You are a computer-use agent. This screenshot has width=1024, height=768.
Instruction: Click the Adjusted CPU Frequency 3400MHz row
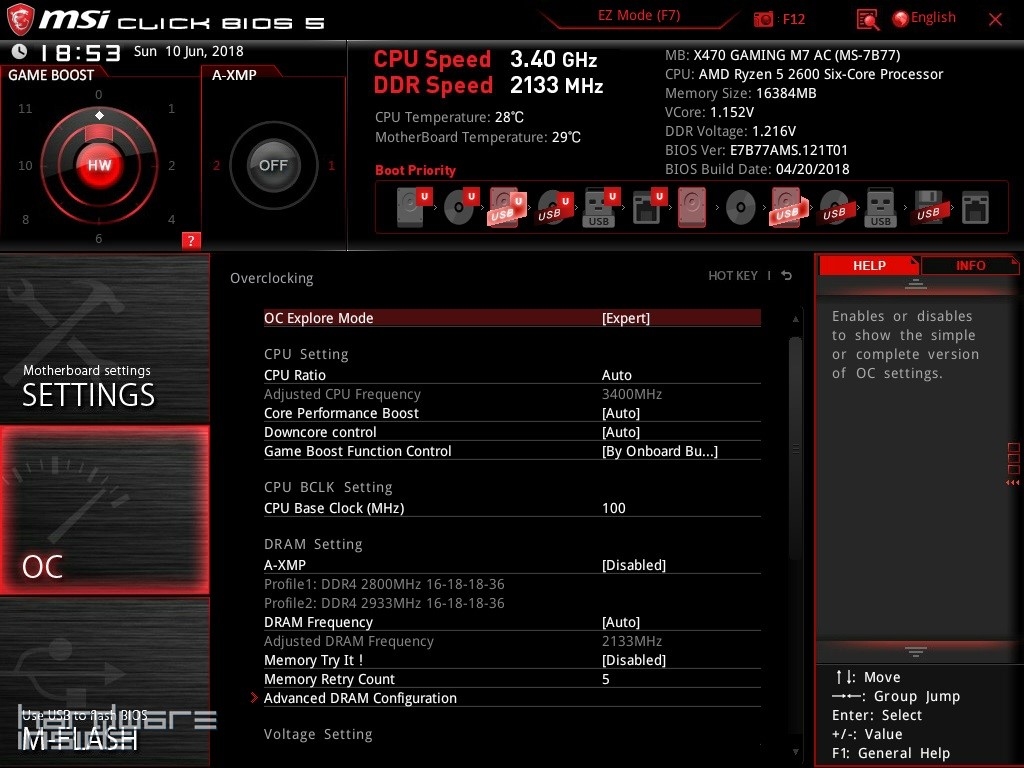512,394
